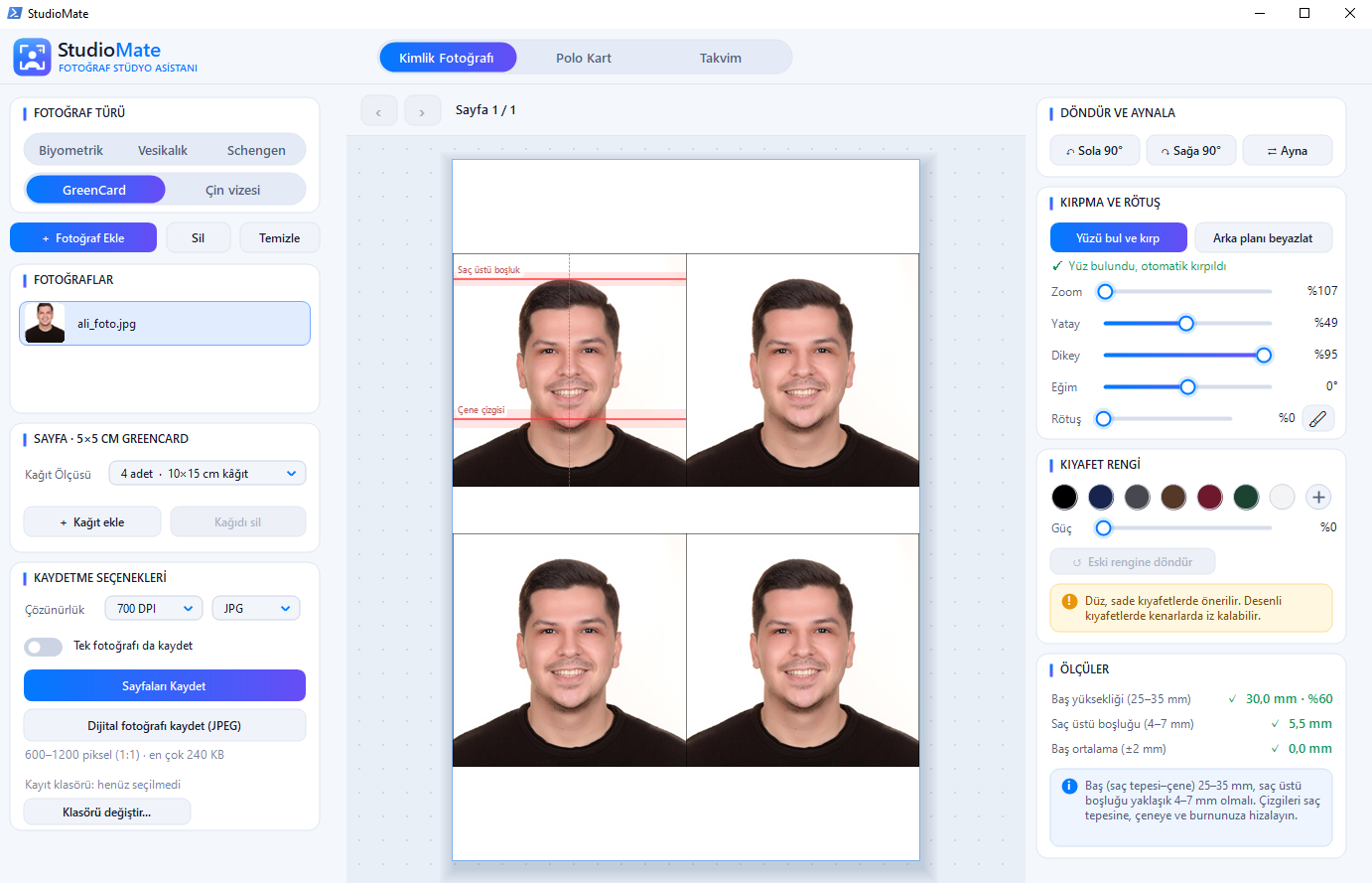Rotate photo with 'Sağa 90°' button
Screen dimensions: 1372x883
(1191, 151)
